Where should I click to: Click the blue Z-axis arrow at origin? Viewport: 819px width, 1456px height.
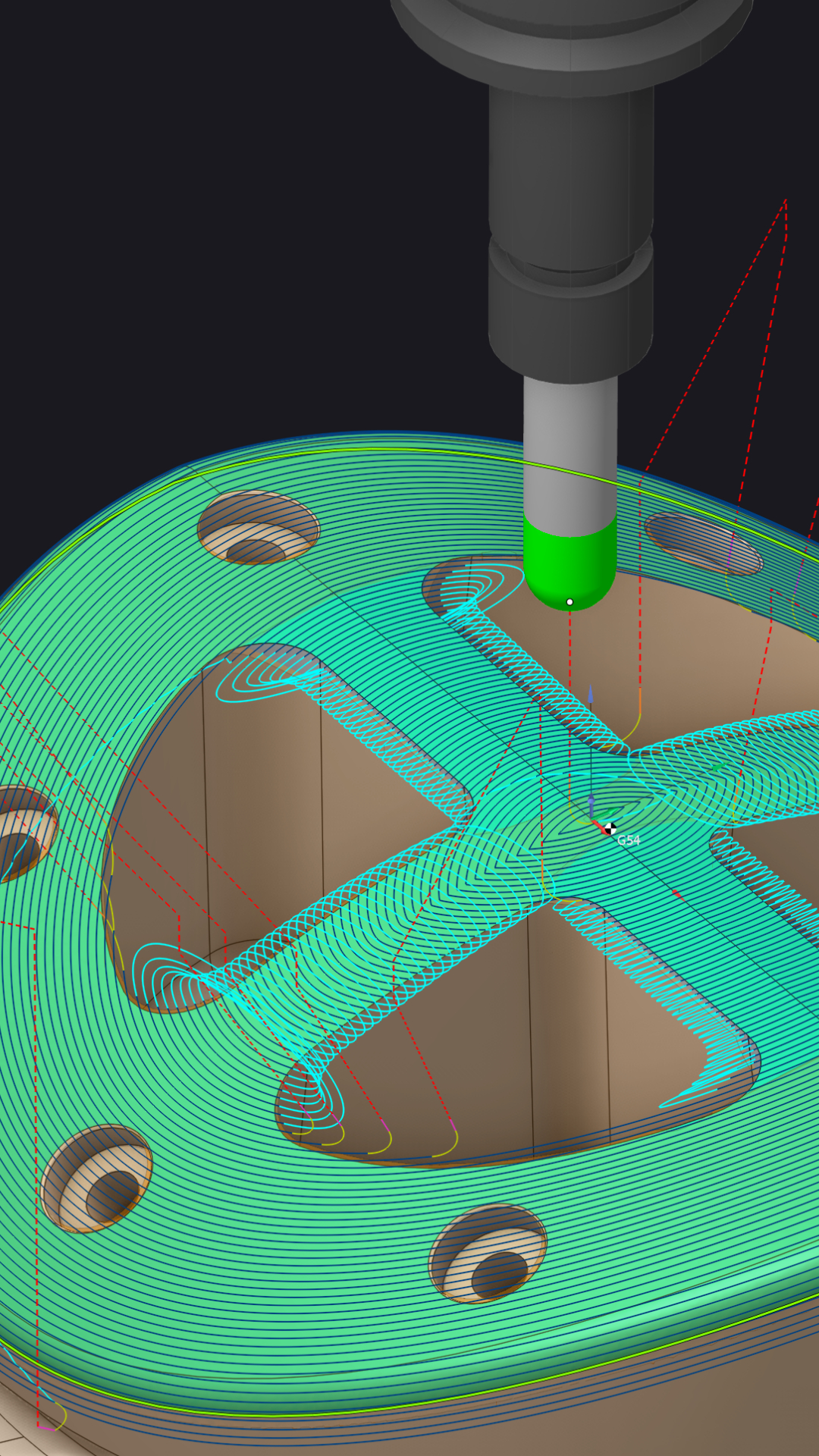point(591,804)
